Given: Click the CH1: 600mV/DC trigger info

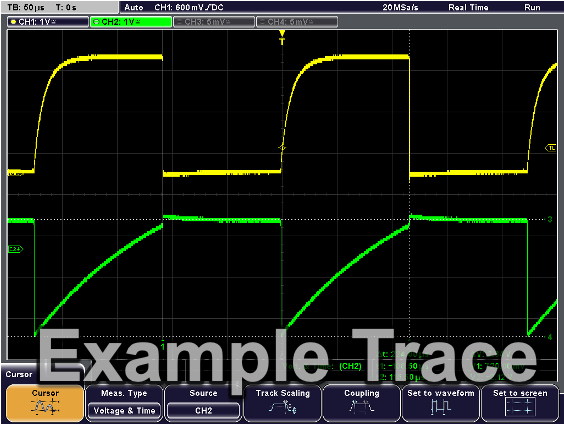Looking at the screenshot, I should [x=189, y=7].
